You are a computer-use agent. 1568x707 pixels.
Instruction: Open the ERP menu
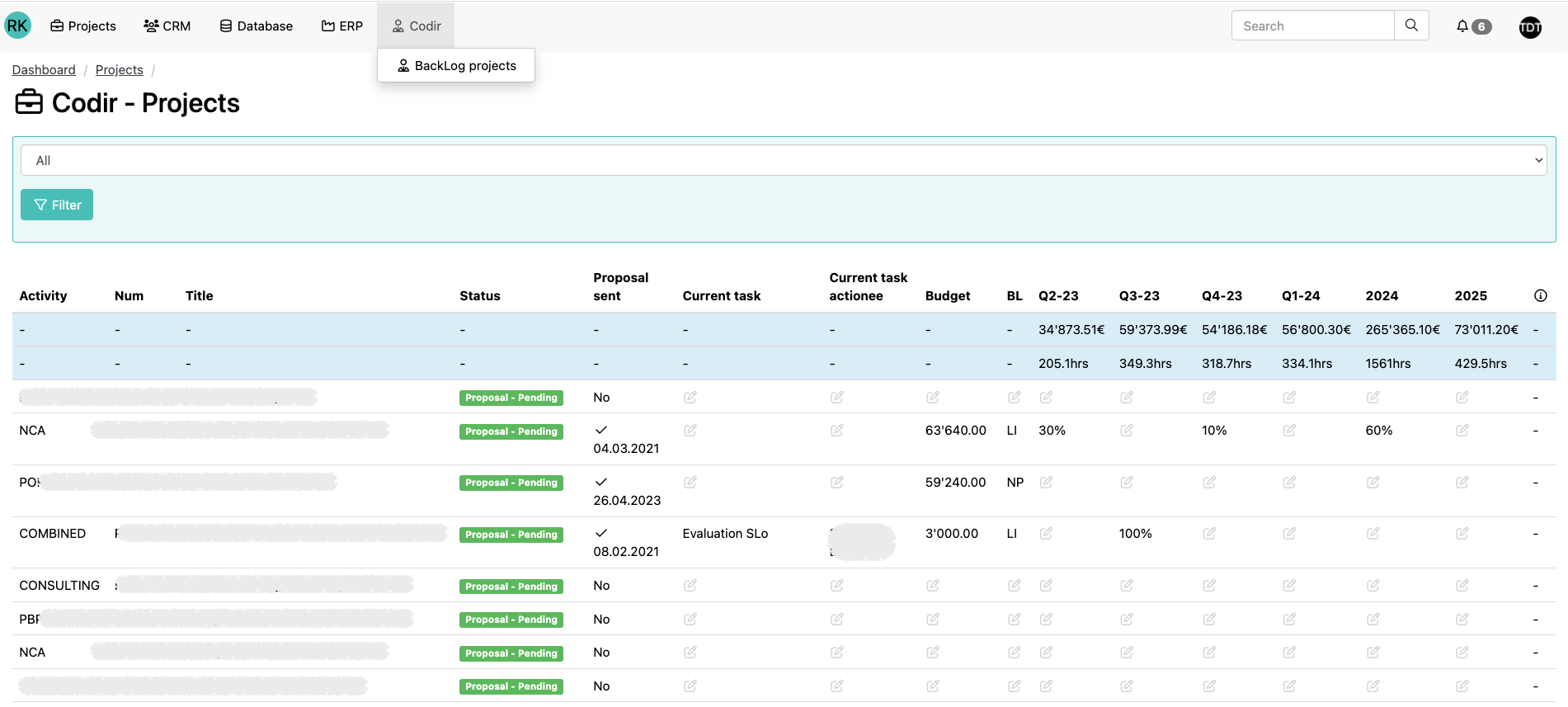341,26
